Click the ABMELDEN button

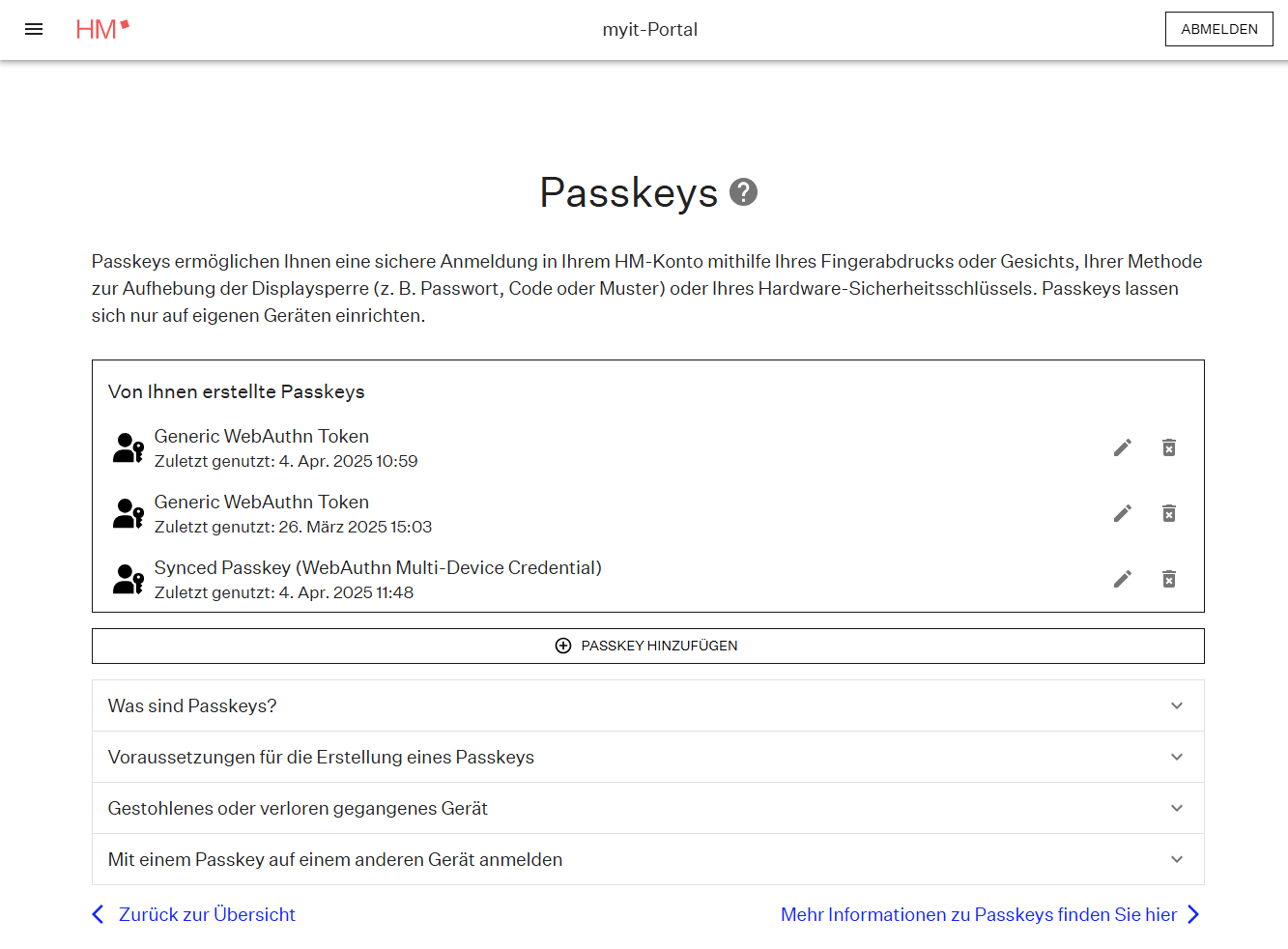[1218, 29]
